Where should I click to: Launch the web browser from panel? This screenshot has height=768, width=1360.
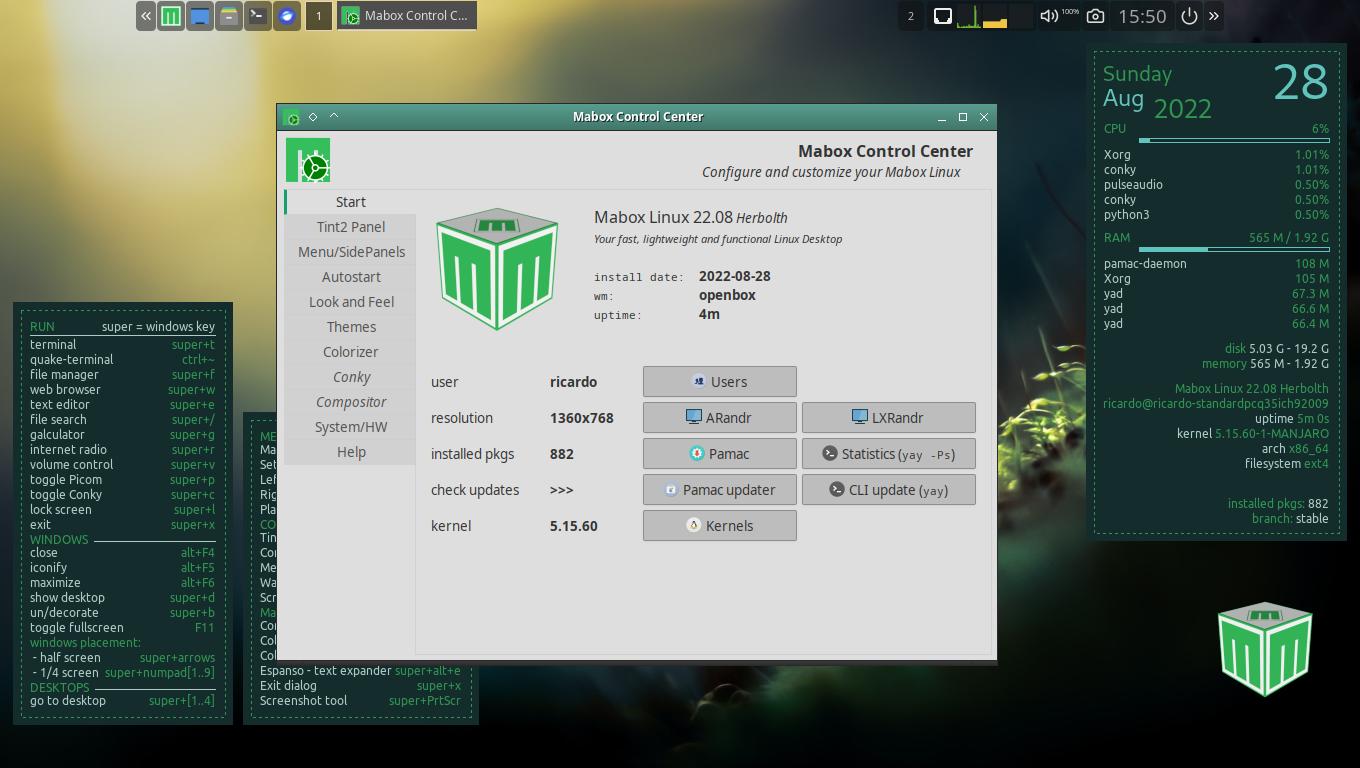point(287,16)
